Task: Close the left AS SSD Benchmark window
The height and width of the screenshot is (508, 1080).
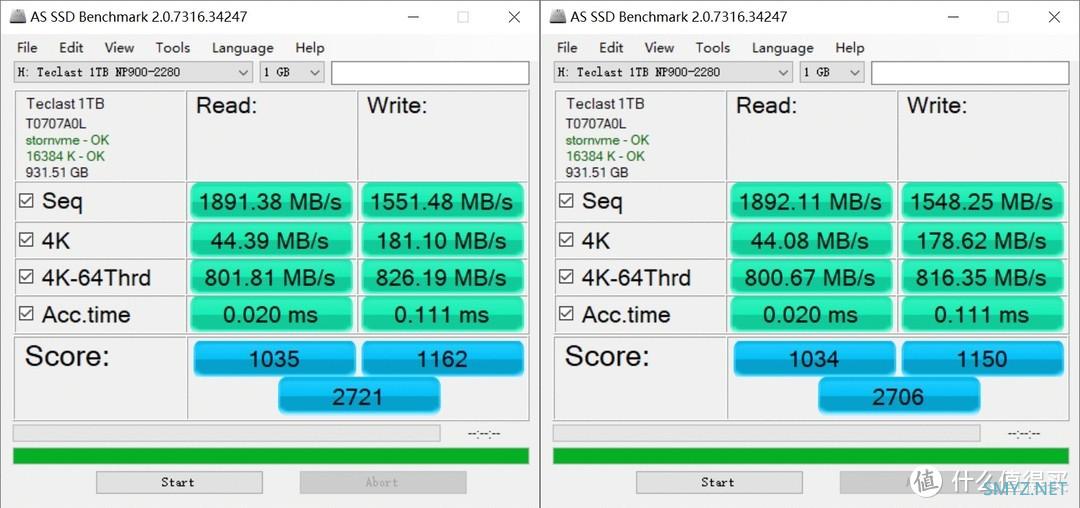Action: point(514,17)
